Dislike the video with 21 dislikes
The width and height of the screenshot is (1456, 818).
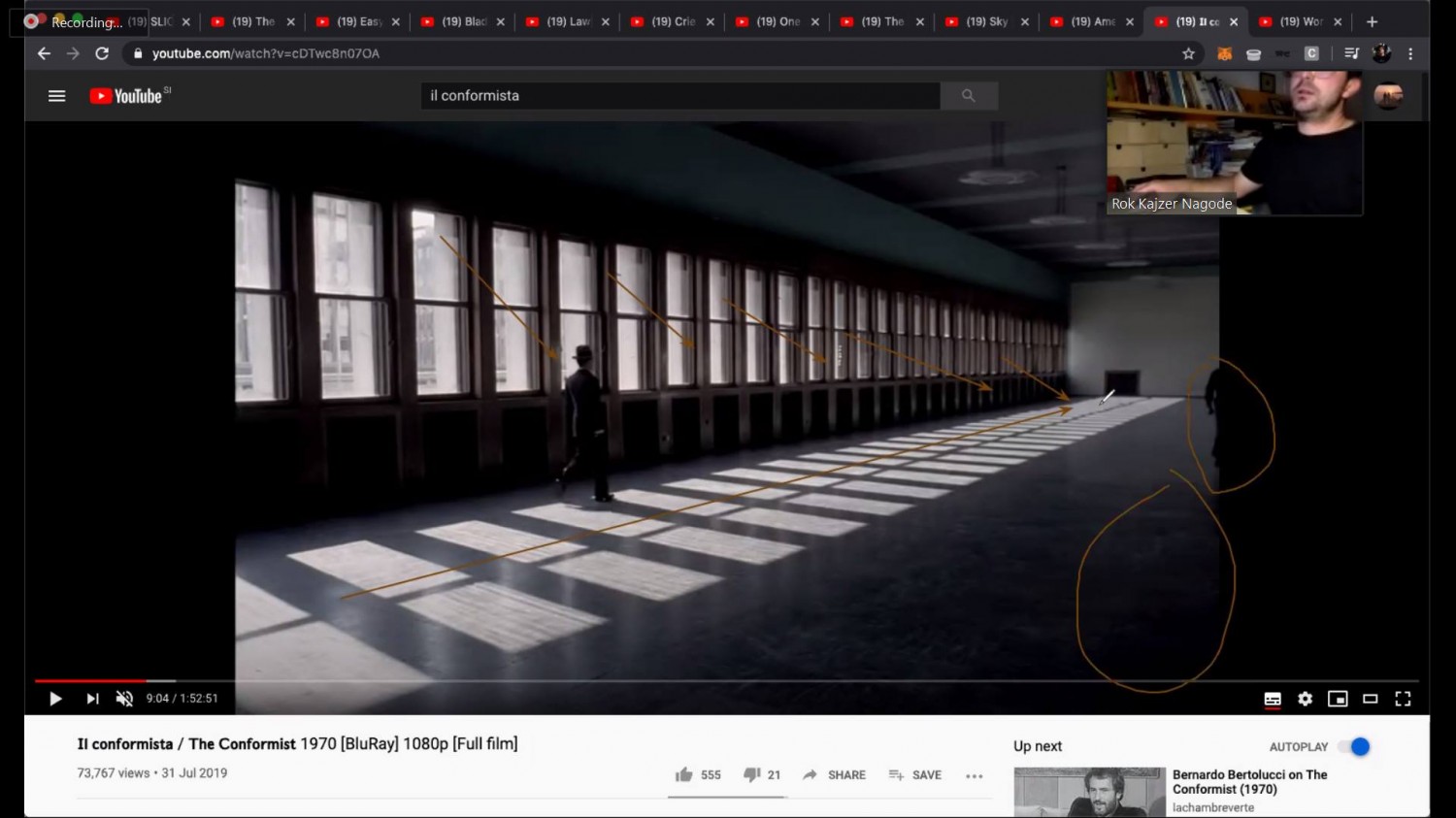(762, 774)
